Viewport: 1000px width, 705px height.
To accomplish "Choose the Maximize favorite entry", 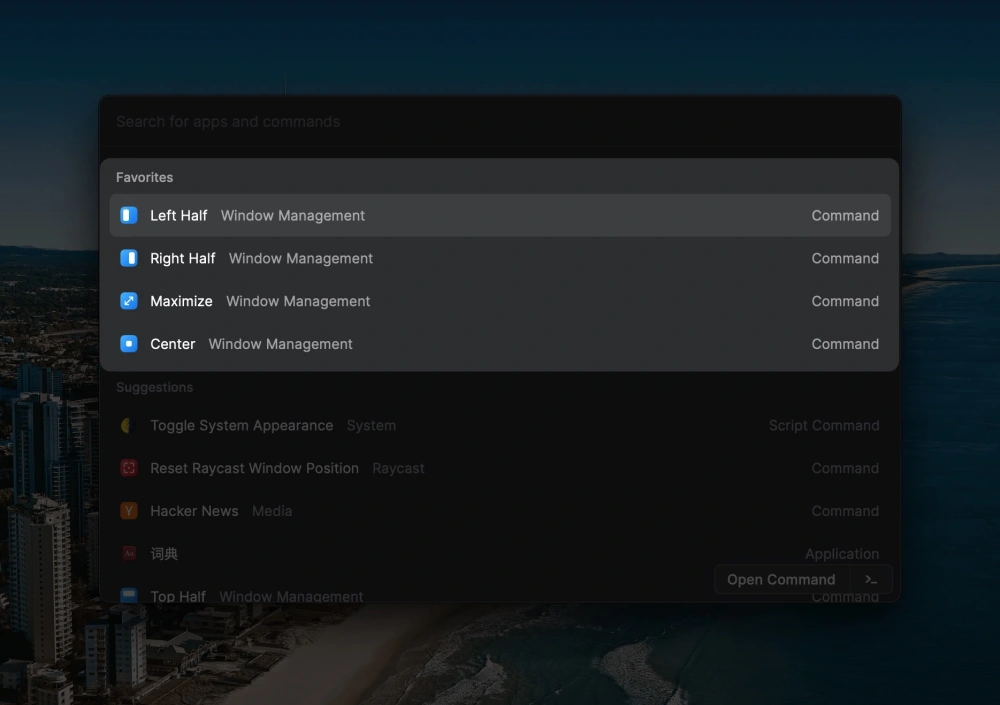I will [x=500, y=301].
